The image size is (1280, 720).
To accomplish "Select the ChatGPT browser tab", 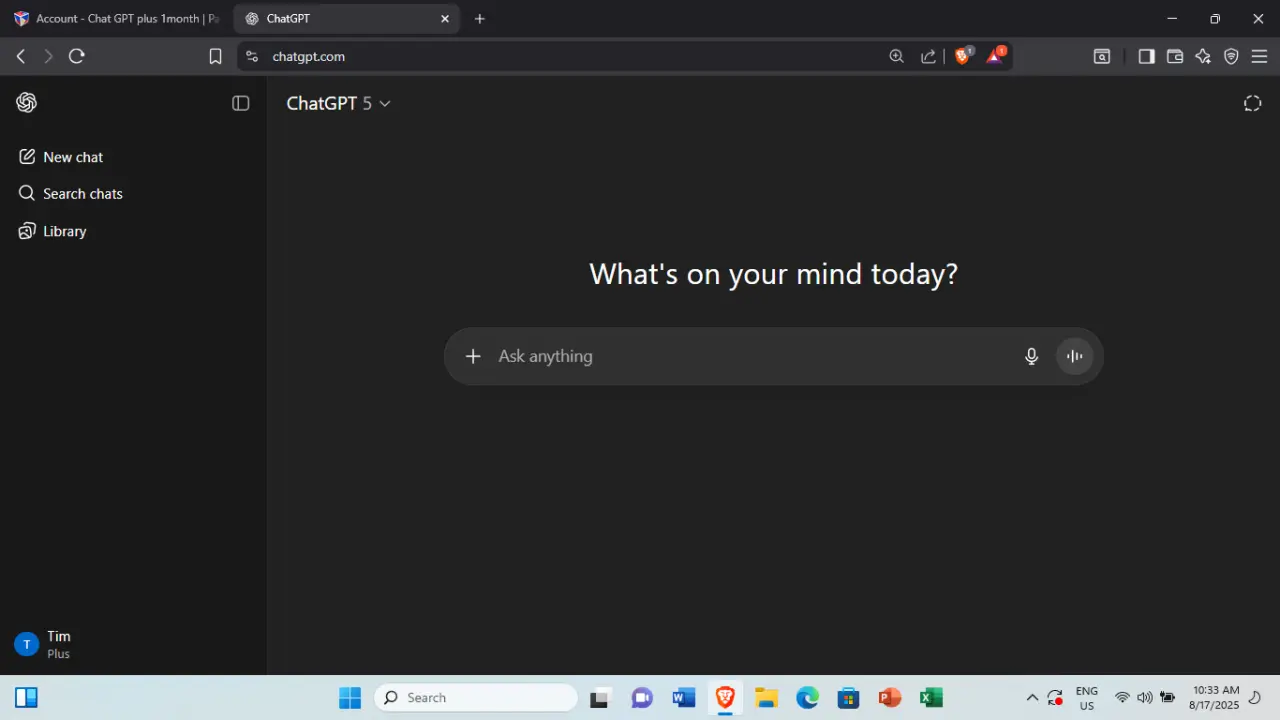I will [346, 19].
